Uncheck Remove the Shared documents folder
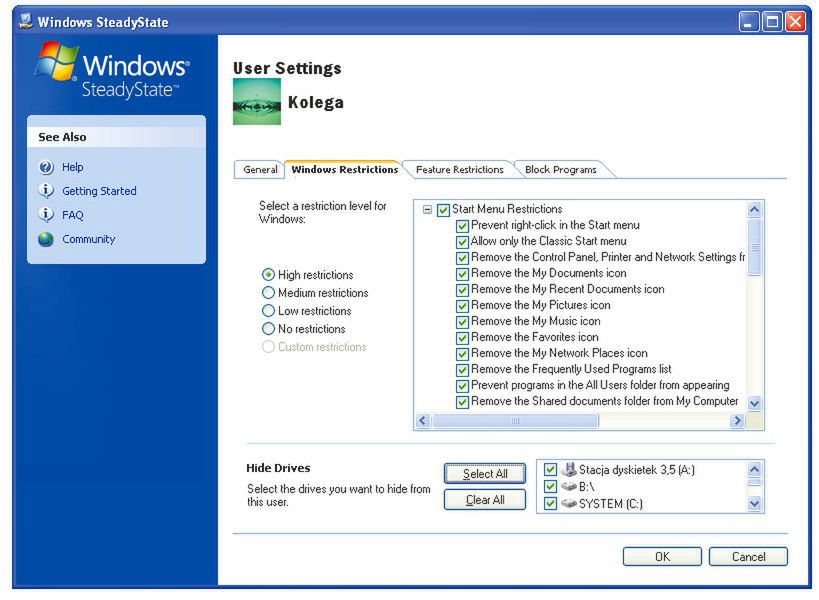Screen dimensions: 819x600 462,402
